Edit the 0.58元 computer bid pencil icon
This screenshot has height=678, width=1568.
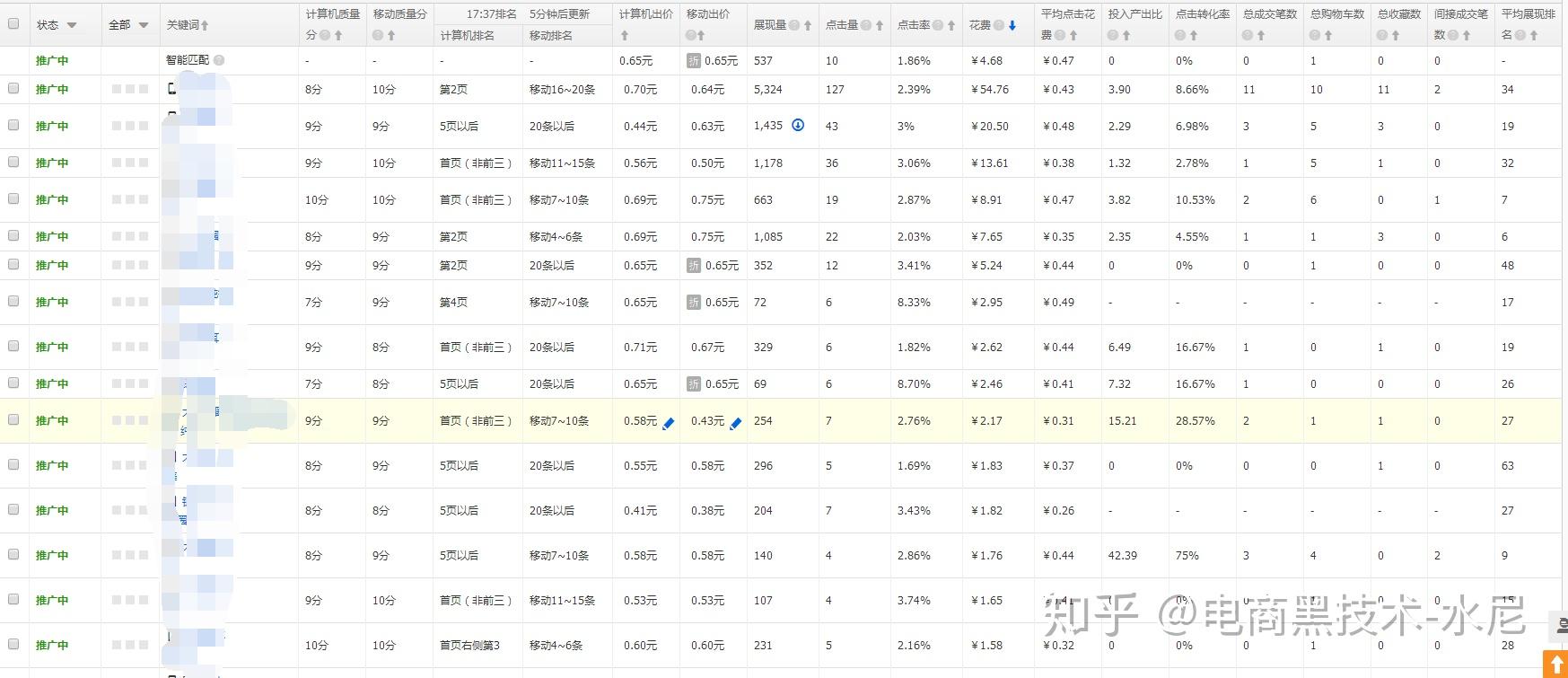coord(668,423)
